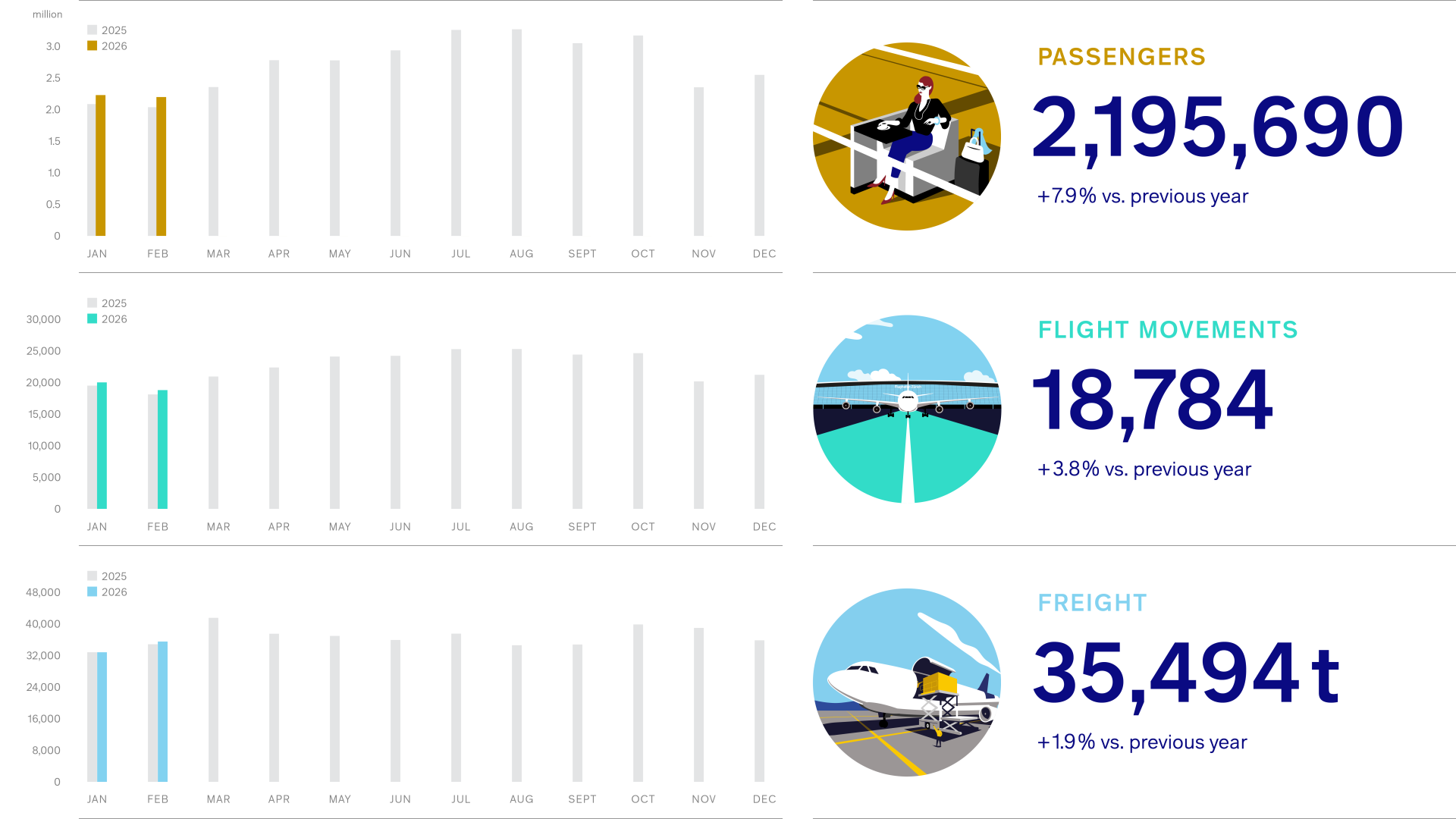
Task: Select the turquoise January 2026 flight movements bar
Action: [102, 446]
